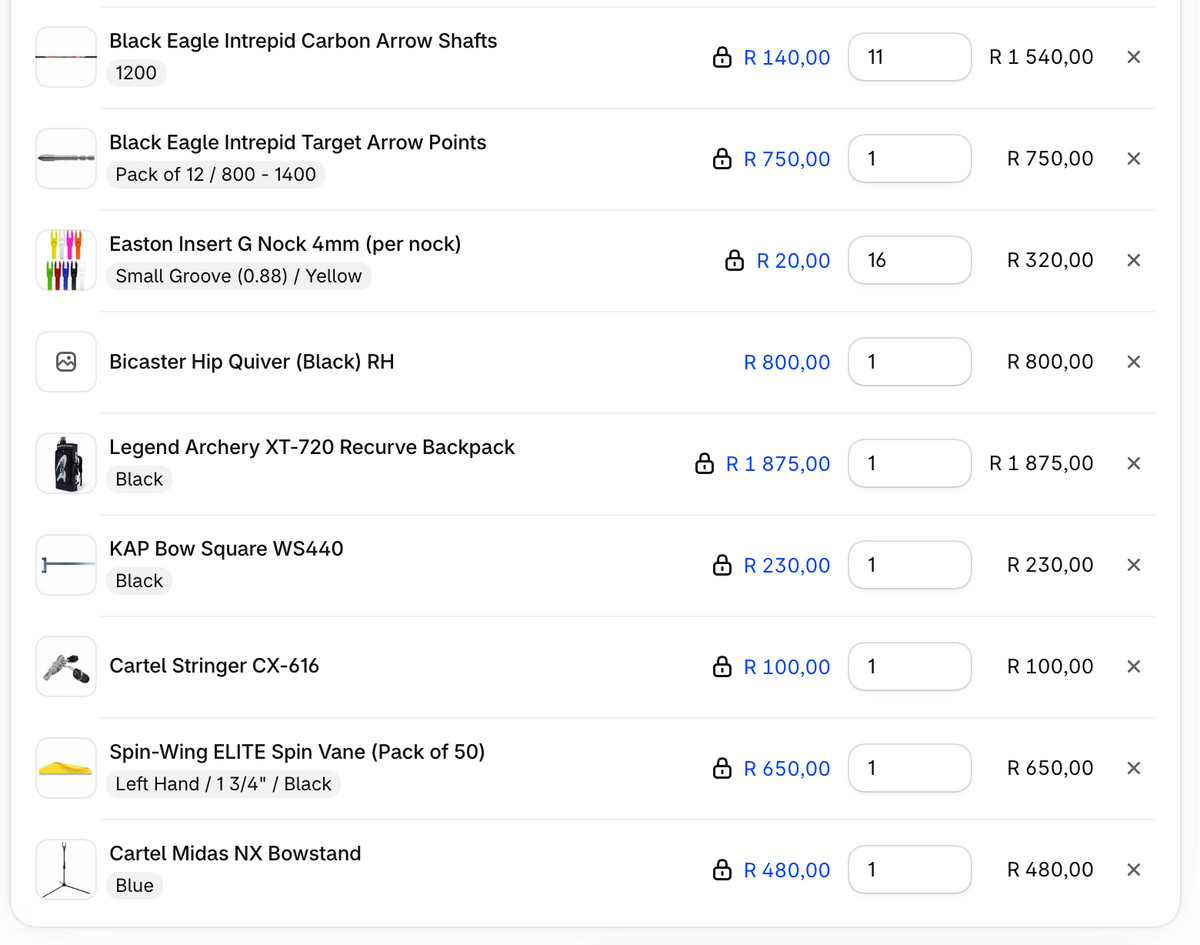Remove Legend Archery XT-720 Recurve Backpack
This screenshot has width=1200, height=945.
pyautogui.click(x=1133, y=463)
